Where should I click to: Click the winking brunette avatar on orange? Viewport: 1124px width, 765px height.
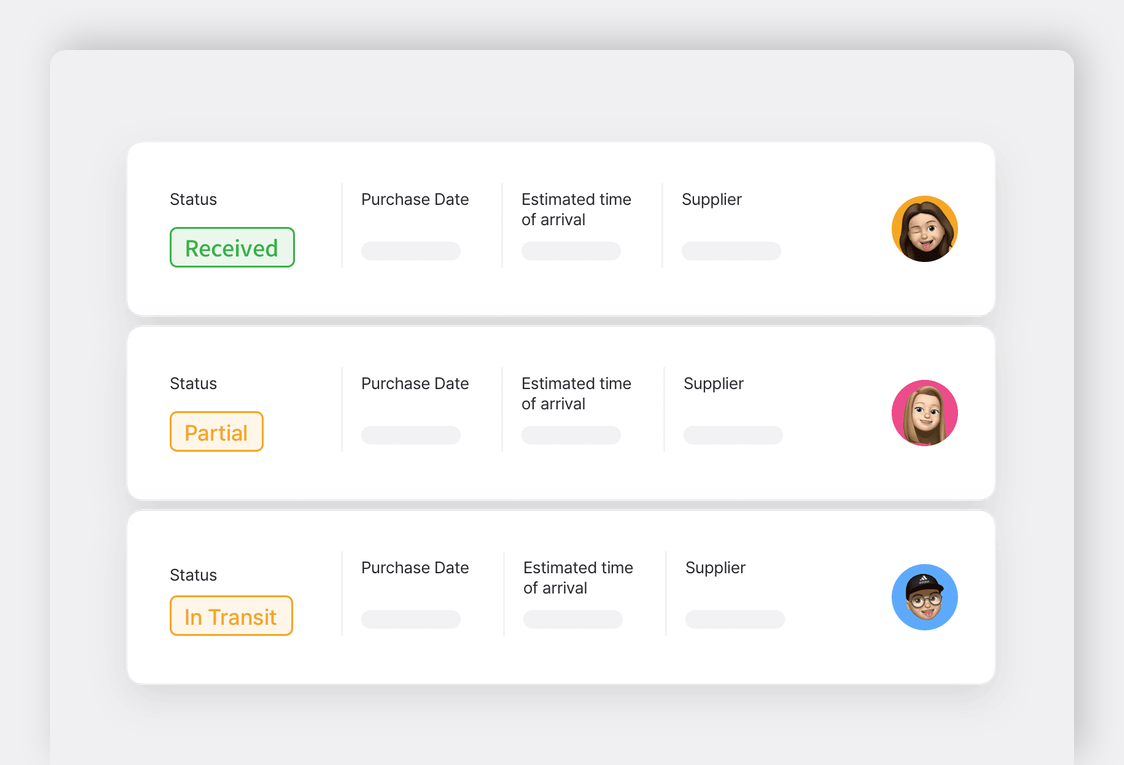coord(924,229)
